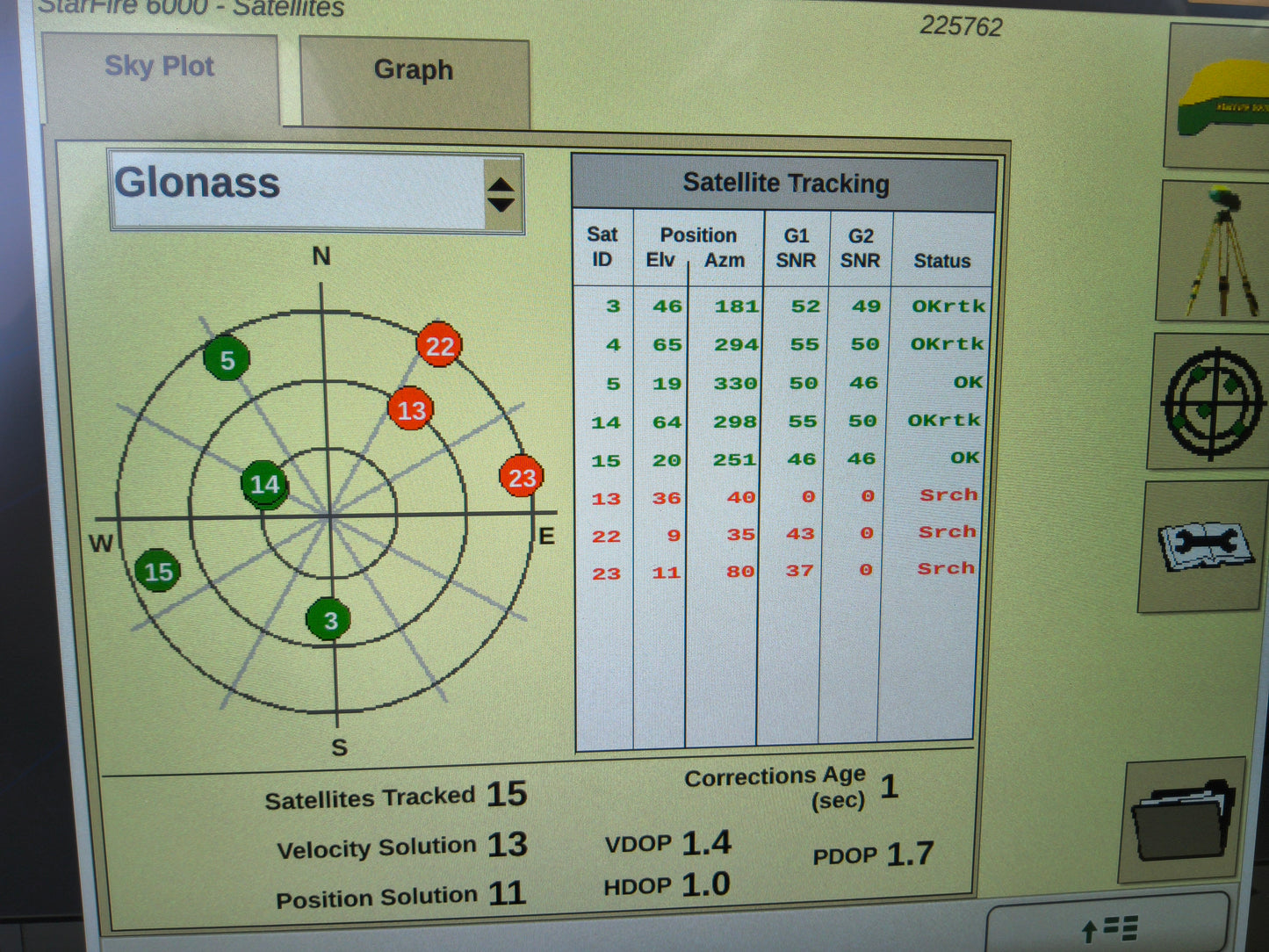Click the HDOP 1.0 reading
1269x952 pixels.
667,884
